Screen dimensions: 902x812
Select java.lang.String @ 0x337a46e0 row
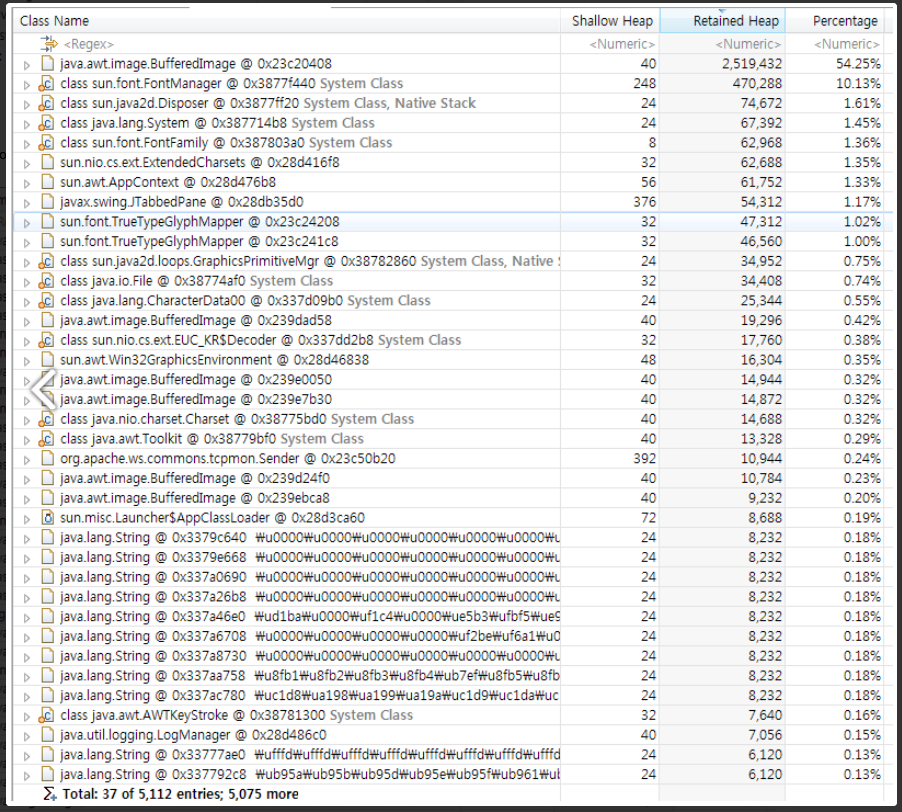[x=452, y=616]
